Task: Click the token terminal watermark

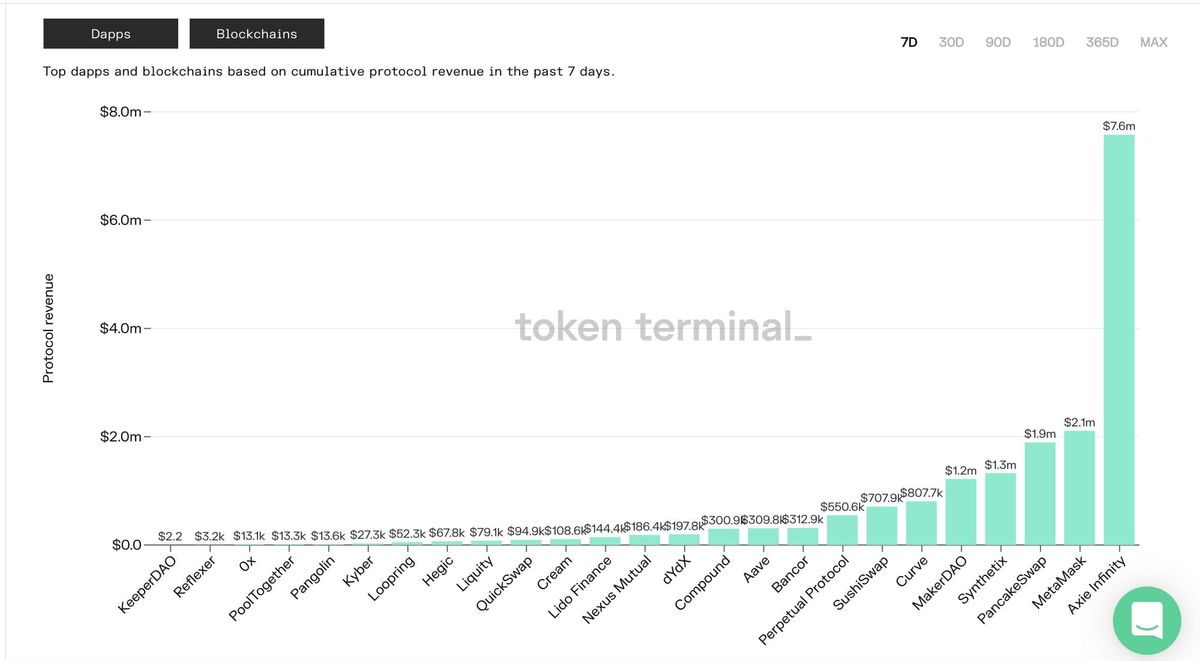Action: (663, 328)
